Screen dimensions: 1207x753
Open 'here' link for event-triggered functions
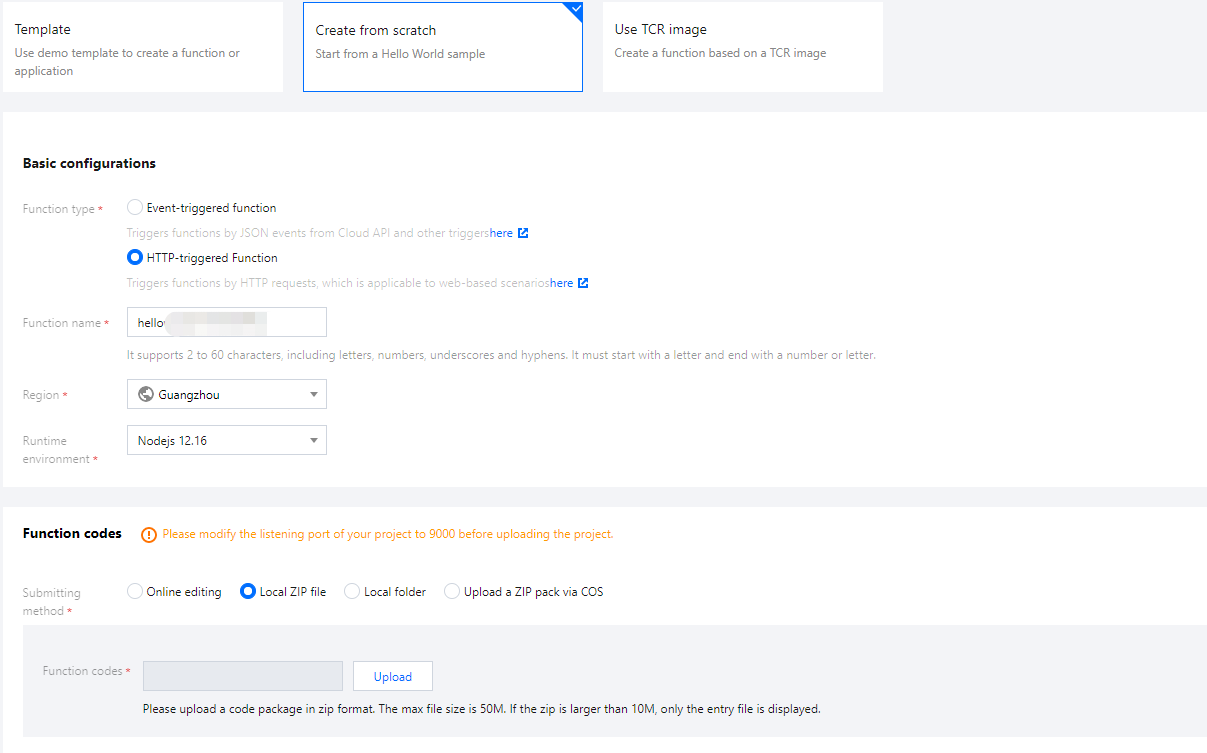coord(501,233)
